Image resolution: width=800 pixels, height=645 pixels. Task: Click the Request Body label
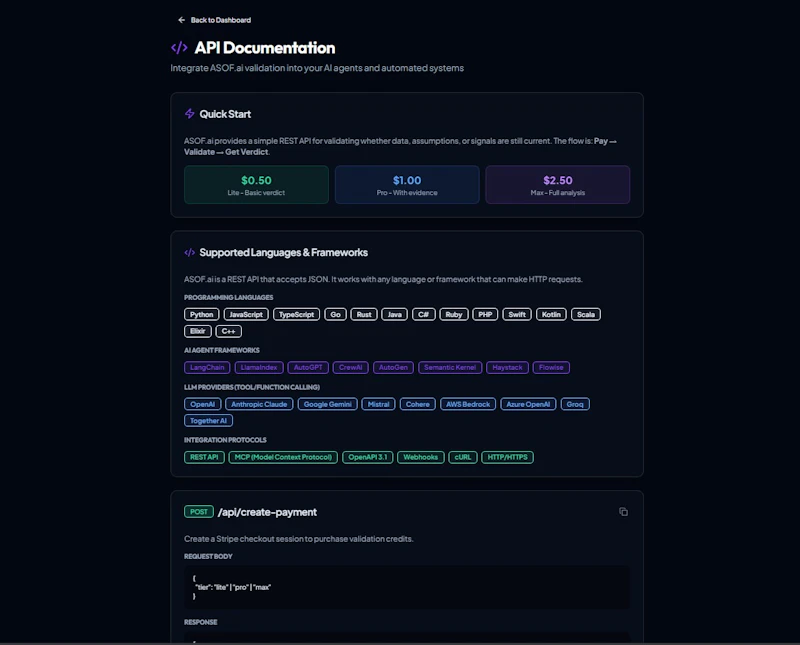point(208,556)
